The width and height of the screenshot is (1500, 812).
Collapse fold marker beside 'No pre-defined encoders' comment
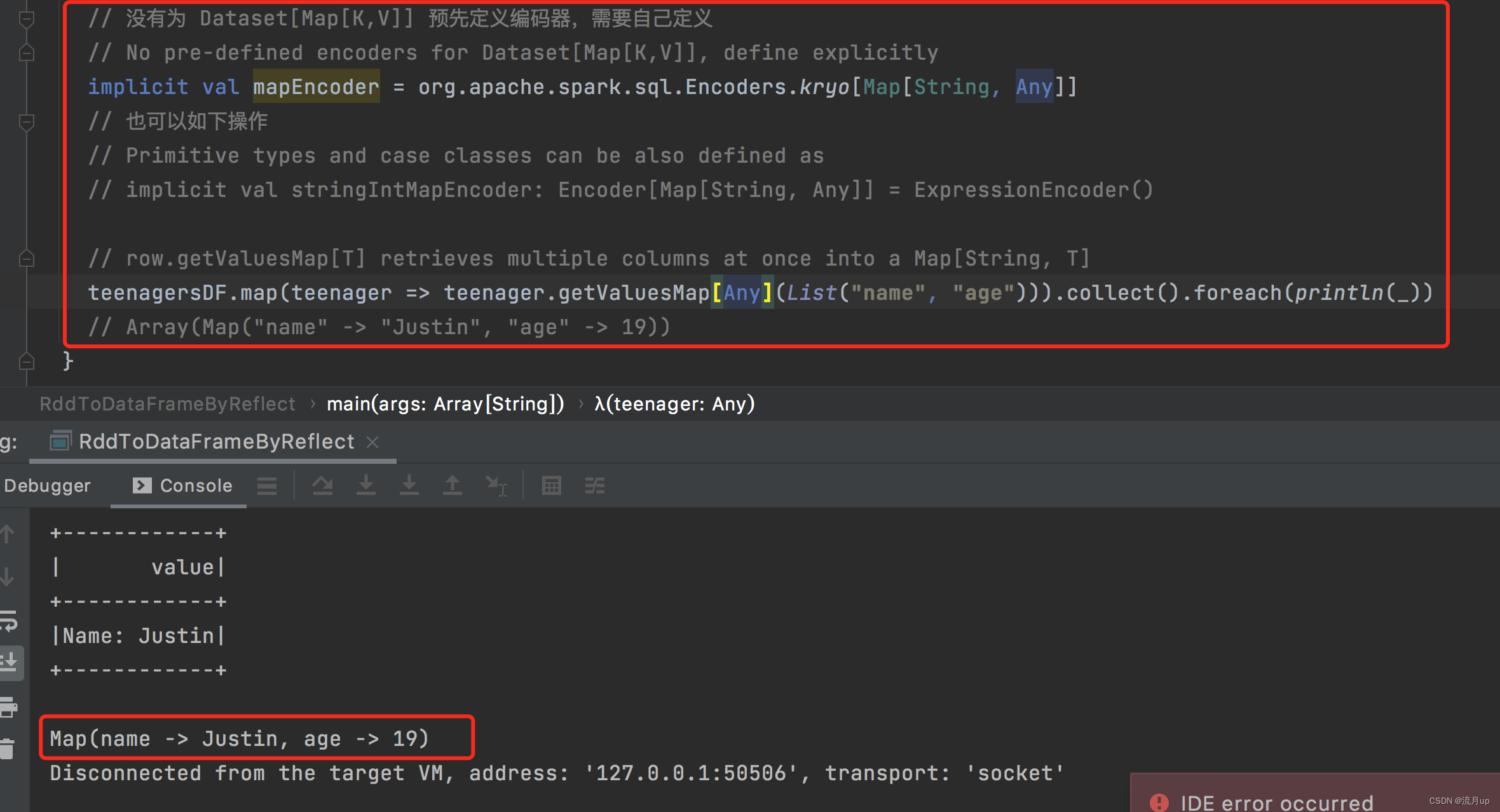(x=26, y=53)
